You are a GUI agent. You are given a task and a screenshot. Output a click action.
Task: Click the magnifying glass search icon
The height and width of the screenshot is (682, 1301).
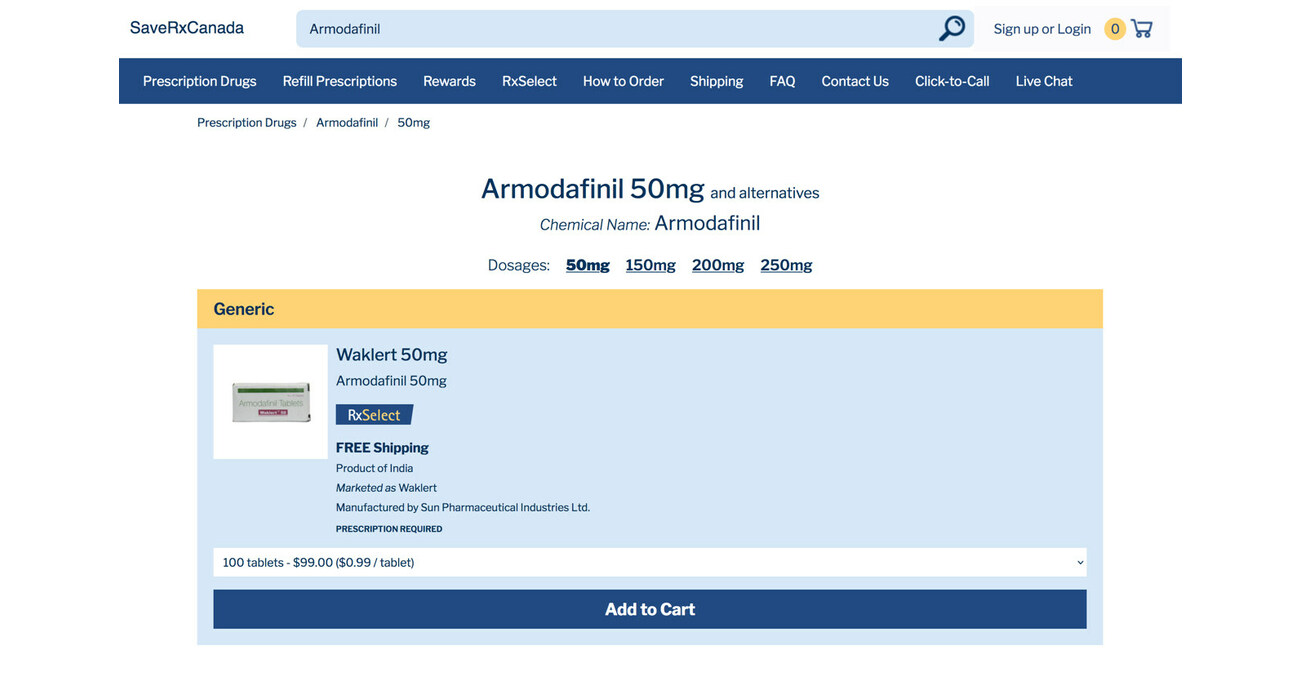point(952,29)
